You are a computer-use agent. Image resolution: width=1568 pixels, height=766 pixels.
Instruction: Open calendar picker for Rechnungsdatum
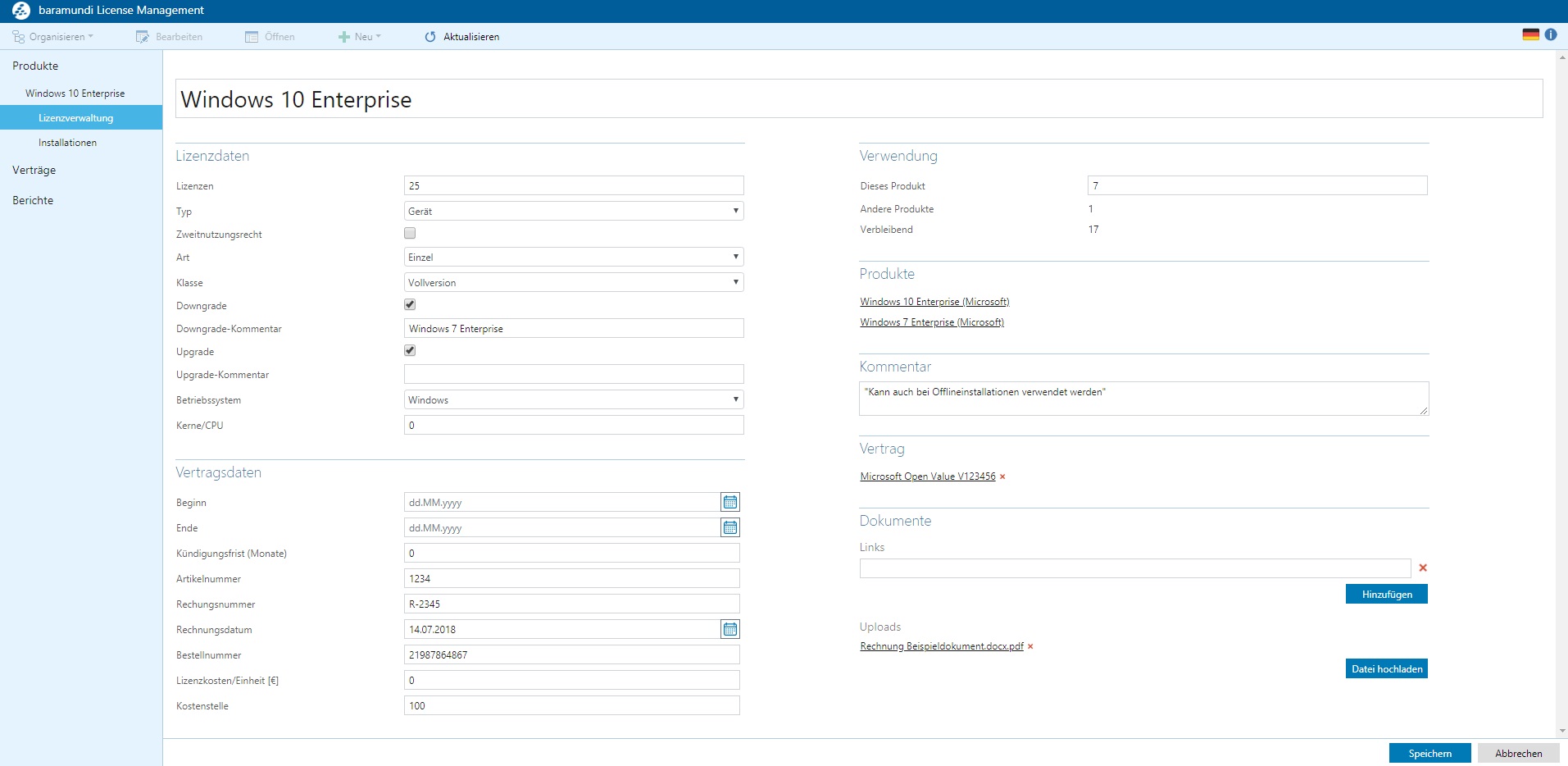(730, 629)
